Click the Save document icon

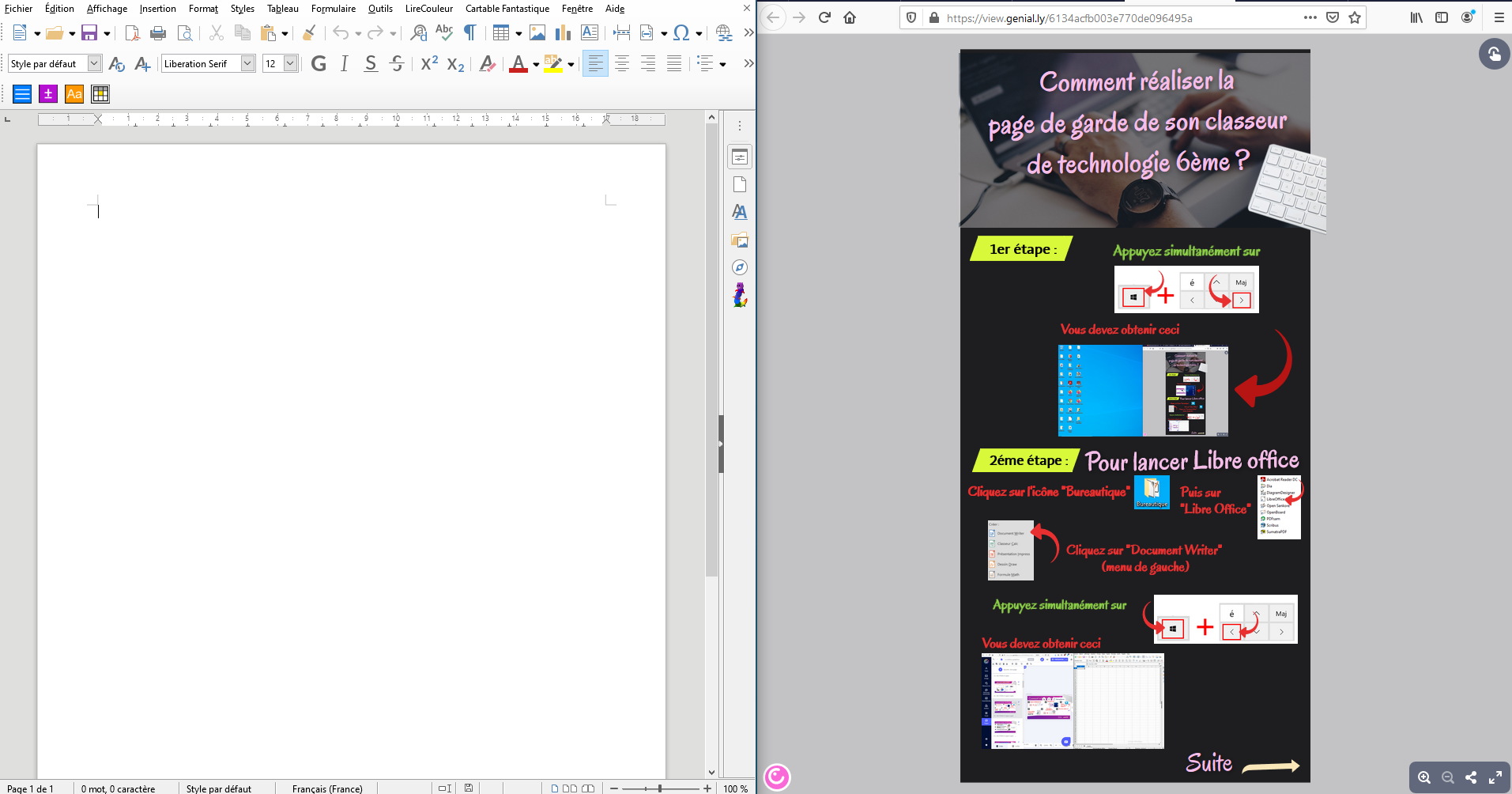89,32
